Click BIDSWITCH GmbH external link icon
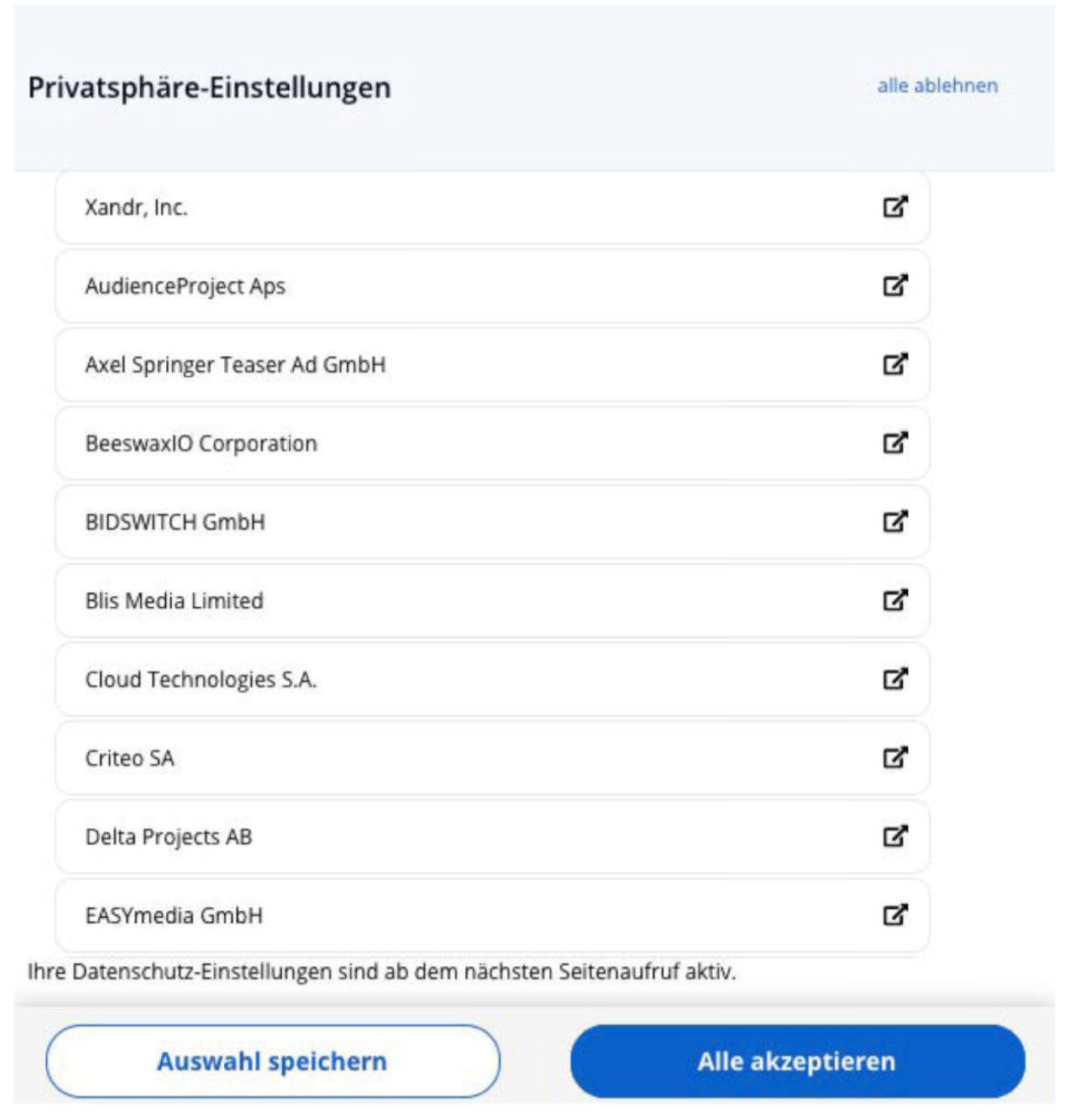This screenshot has height=1120, width=1079. (895, 521)
